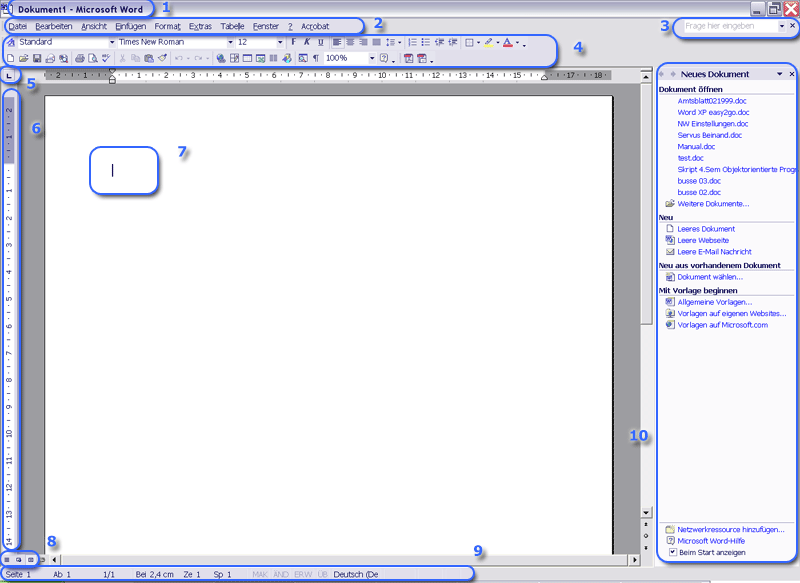Open the highlight color dropdown arrow
The image size is (800, 583).
pos(497,42)
